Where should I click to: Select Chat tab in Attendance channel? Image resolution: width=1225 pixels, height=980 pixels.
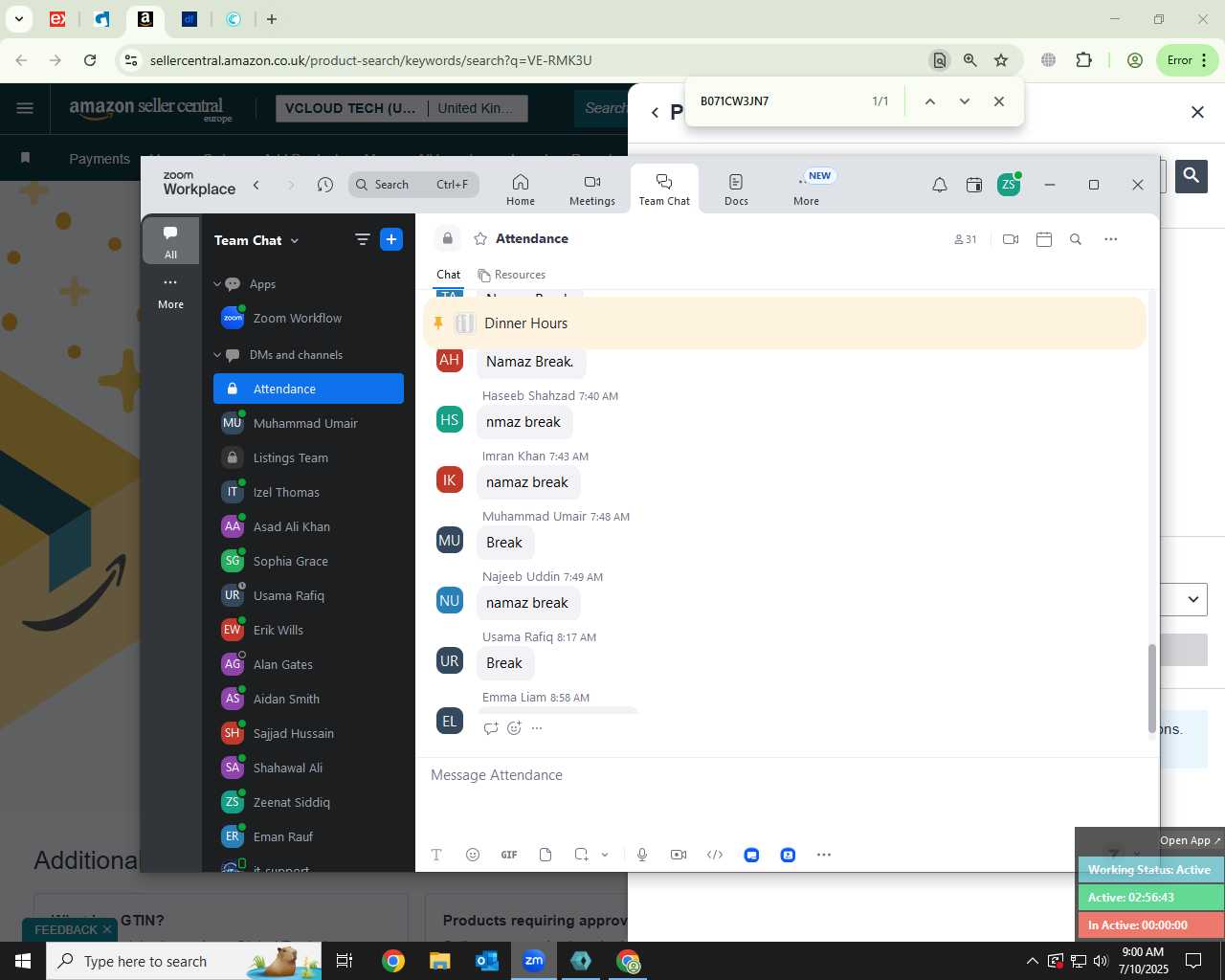click(x=449, y=275)
